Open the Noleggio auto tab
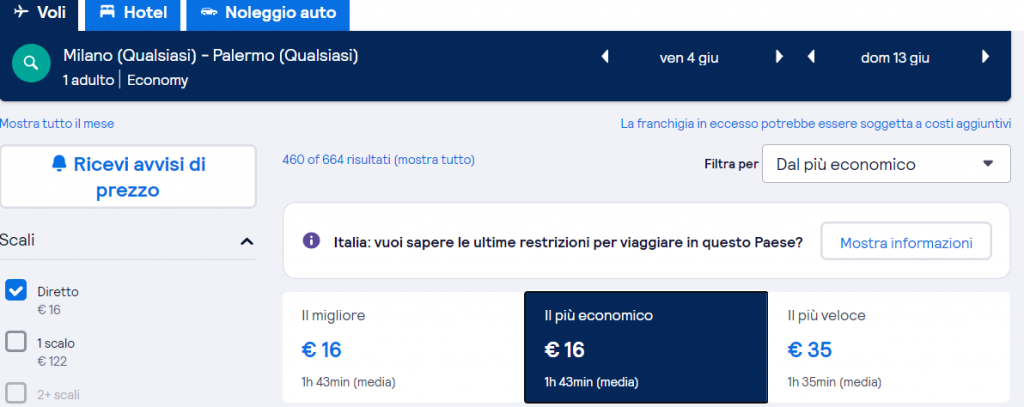The image size is (1024, 407). tap(268, 13)
